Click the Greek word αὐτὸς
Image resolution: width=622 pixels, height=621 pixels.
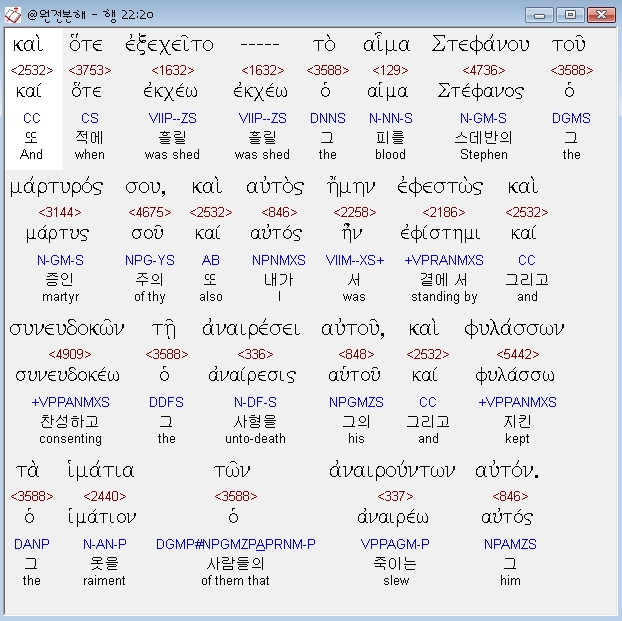(275, 186)
